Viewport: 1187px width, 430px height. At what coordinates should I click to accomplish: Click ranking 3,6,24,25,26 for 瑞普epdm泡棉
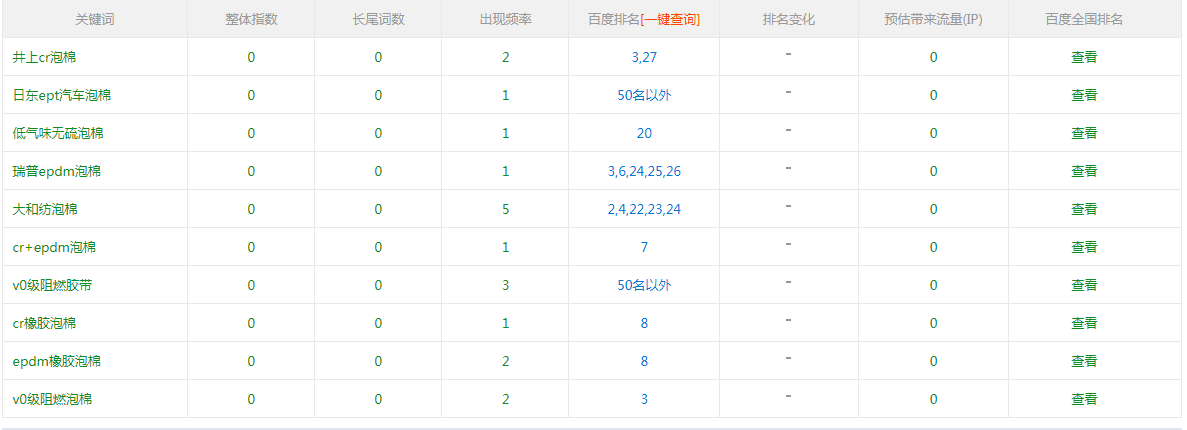644,172
